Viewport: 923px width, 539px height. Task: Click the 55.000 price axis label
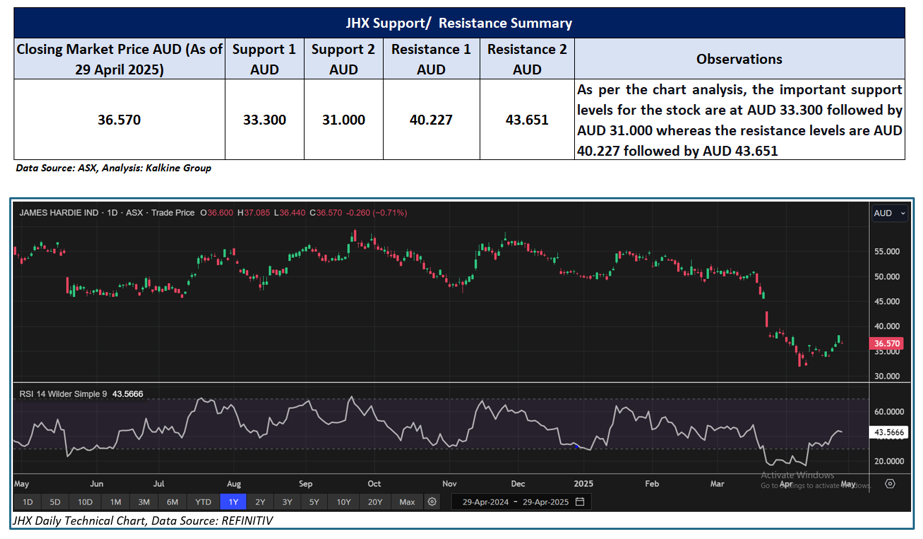(x=887, y=251)
